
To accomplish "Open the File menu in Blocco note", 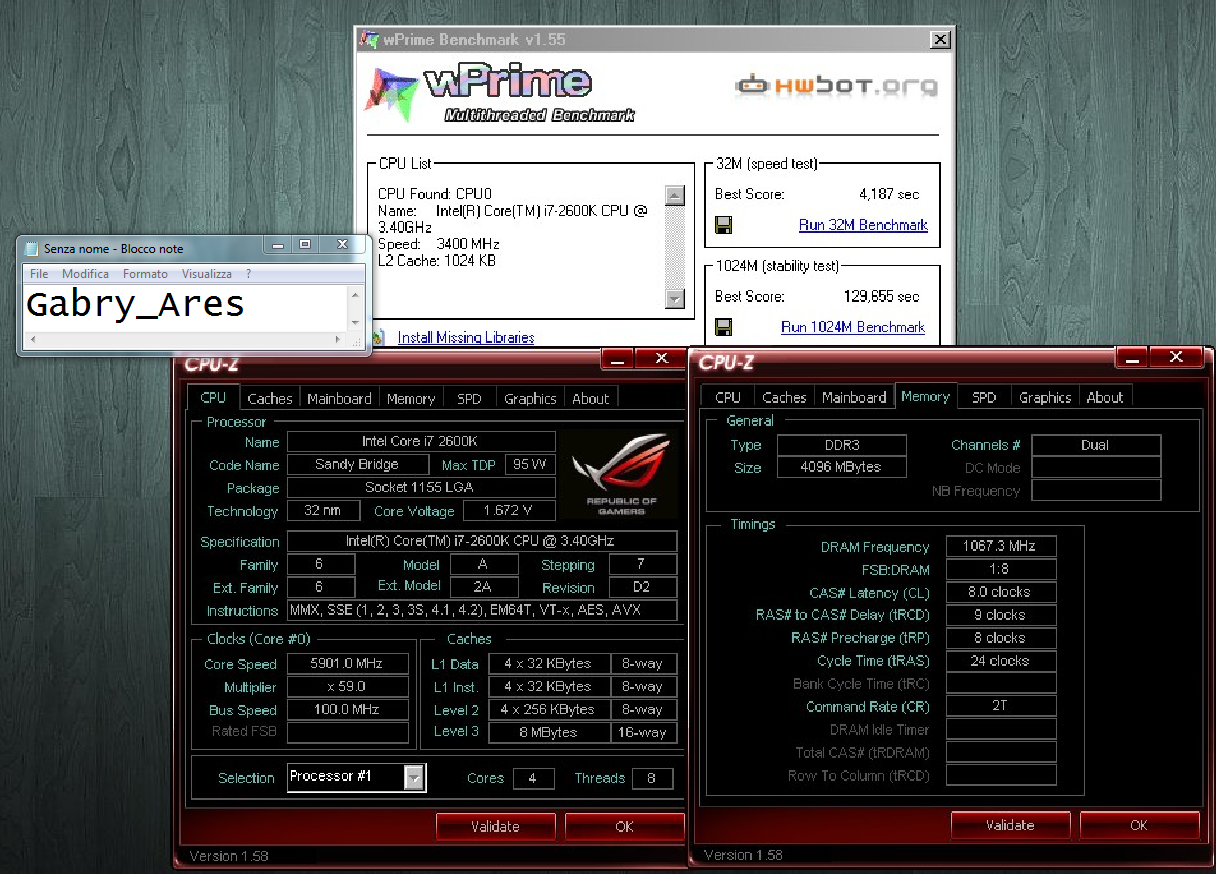I will 39,274.
